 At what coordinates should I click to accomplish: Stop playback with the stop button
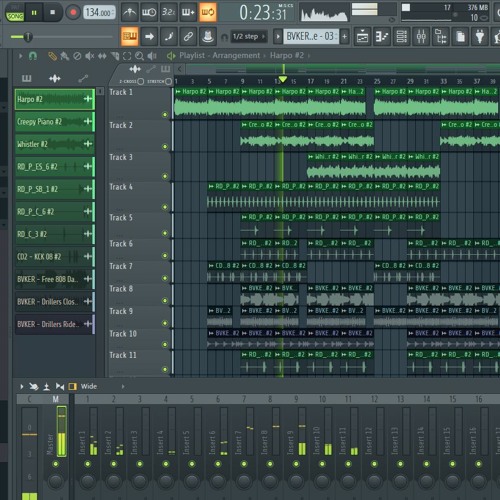(x=52, y=13)
